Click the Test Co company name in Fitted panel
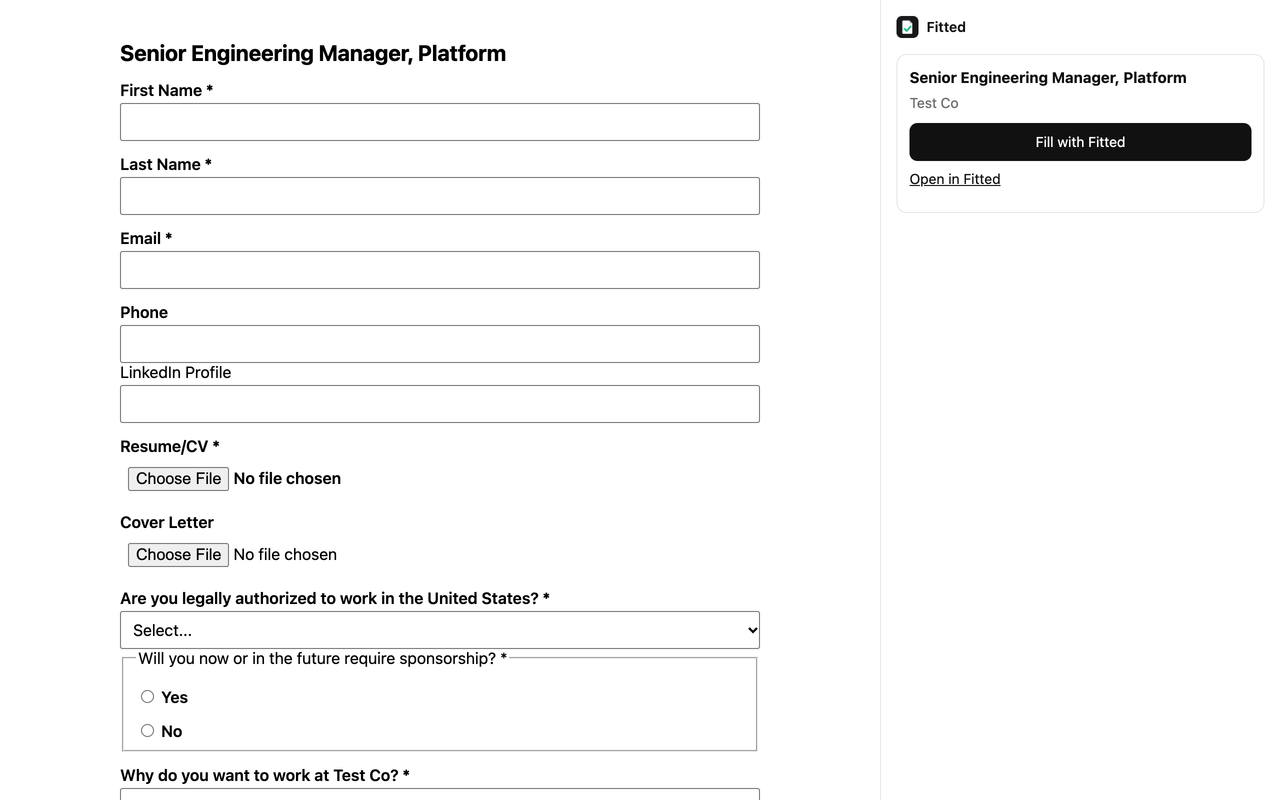Viewport: 1280px width, 800px height. (934, 103)
